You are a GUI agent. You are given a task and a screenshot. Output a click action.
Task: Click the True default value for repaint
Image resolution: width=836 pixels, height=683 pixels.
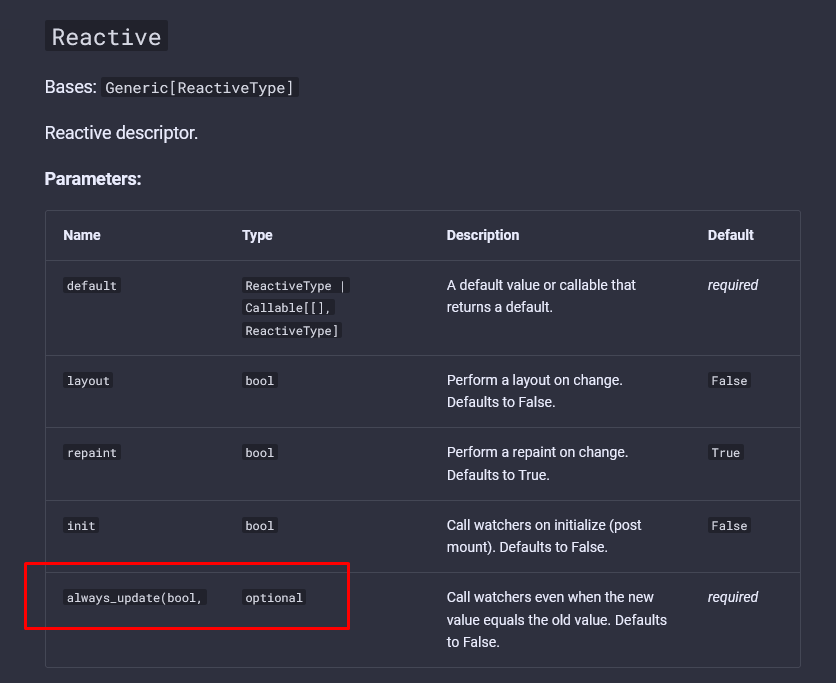pyautogui.click(x=725, y=452)
